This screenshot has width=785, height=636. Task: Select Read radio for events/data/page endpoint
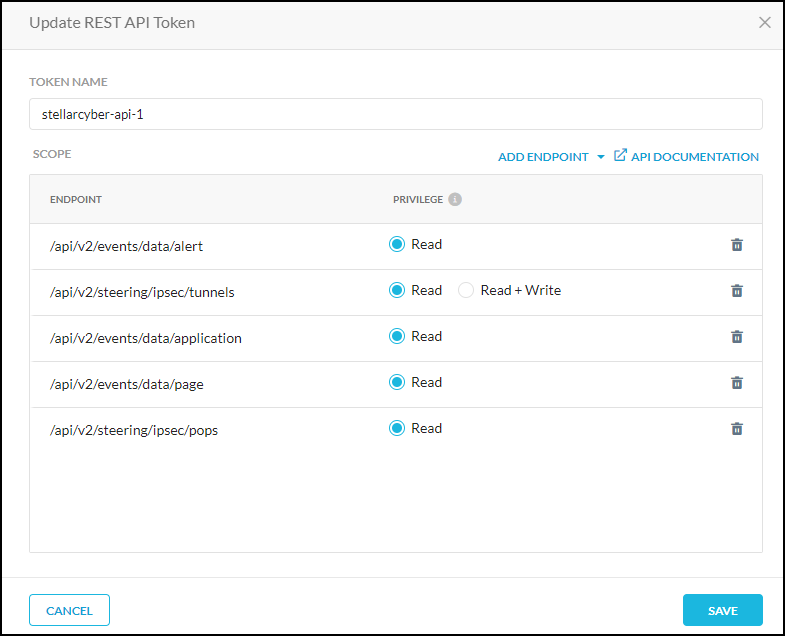[x=397, y=383]
